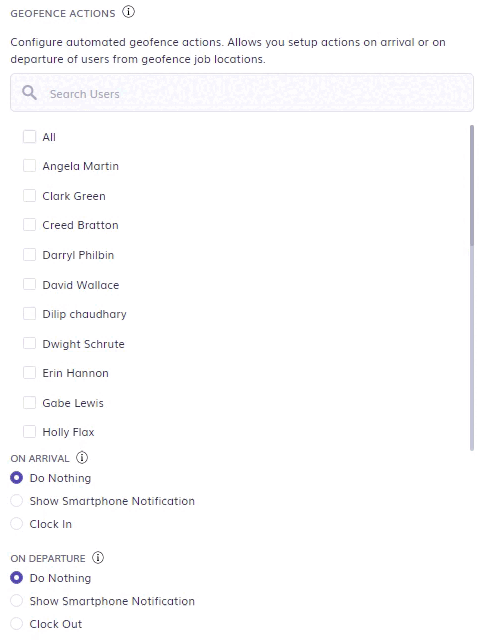
Task: Click the Geofence Actions info icon
Action: point(128,12)
